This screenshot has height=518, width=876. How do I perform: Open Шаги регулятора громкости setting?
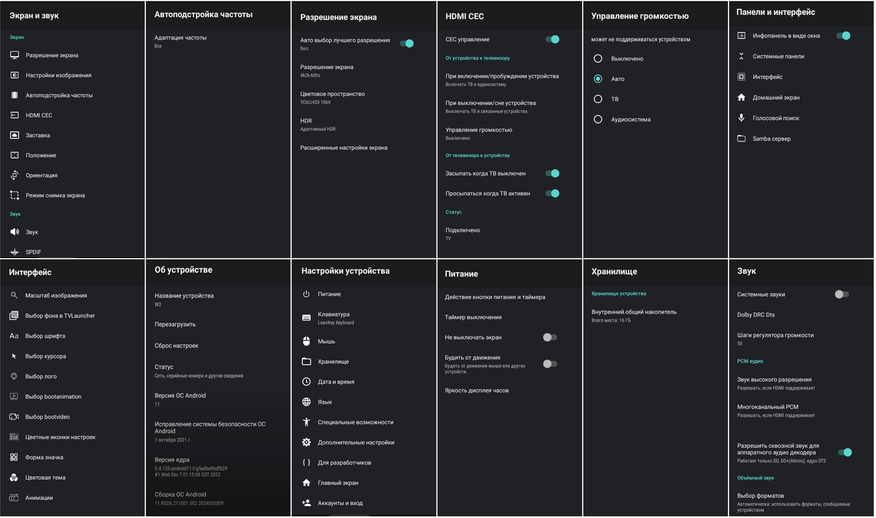pos(775,338)
